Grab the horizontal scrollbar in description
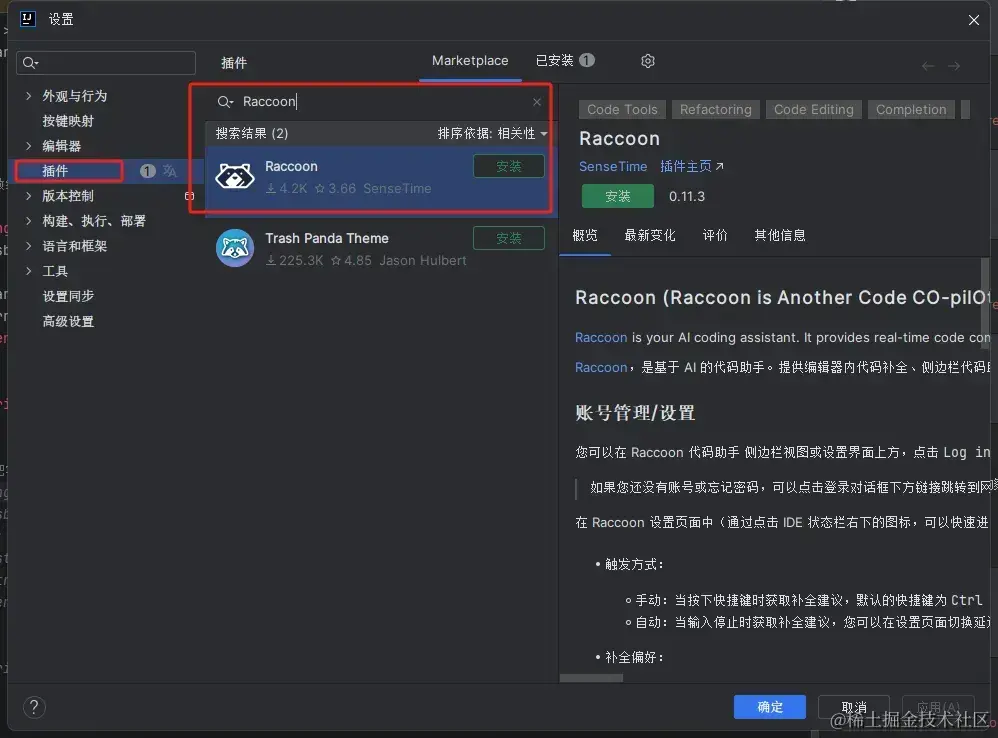Image resolution: width=998 pixels, height=738 pixels. (591, 678)
